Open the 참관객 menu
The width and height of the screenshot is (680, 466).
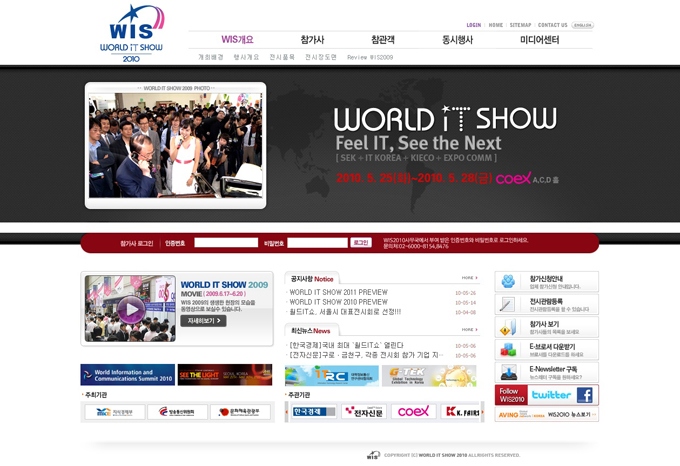[383, 40]
